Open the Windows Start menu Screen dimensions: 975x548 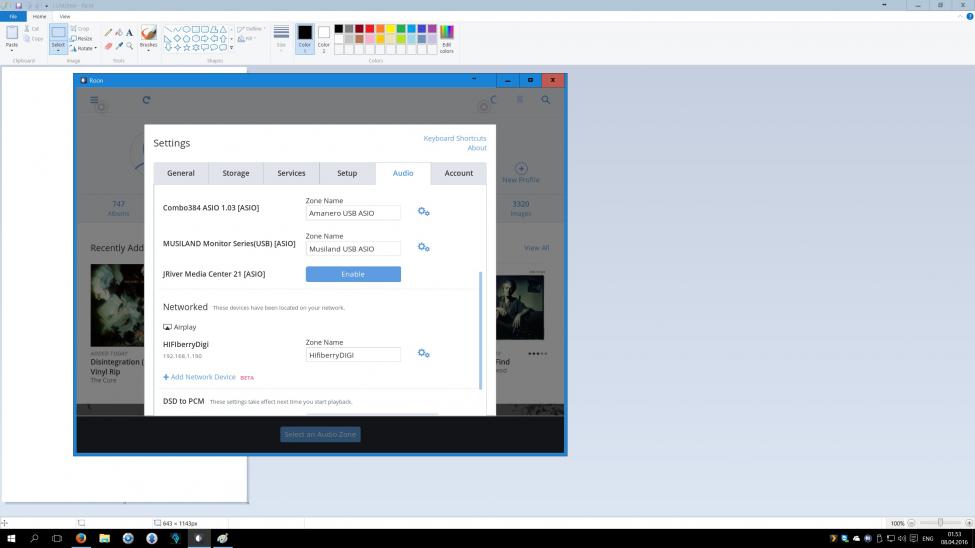click(x=11, y=539)
